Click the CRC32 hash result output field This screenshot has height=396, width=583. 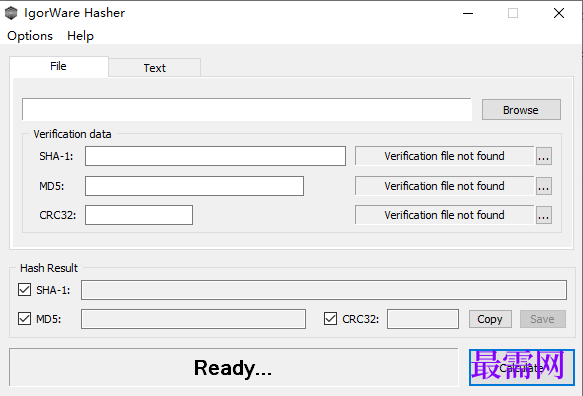pyautogui.click(x=423, y=319)
